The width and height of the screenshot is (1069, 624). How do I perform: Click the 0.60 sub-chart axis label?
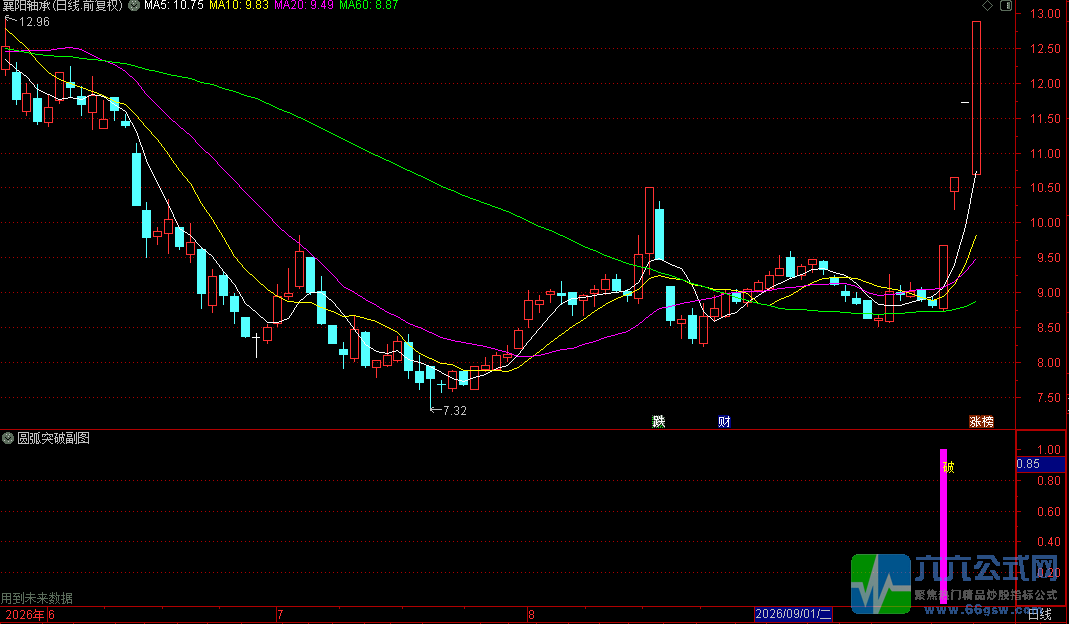(x=1049, y=511)
